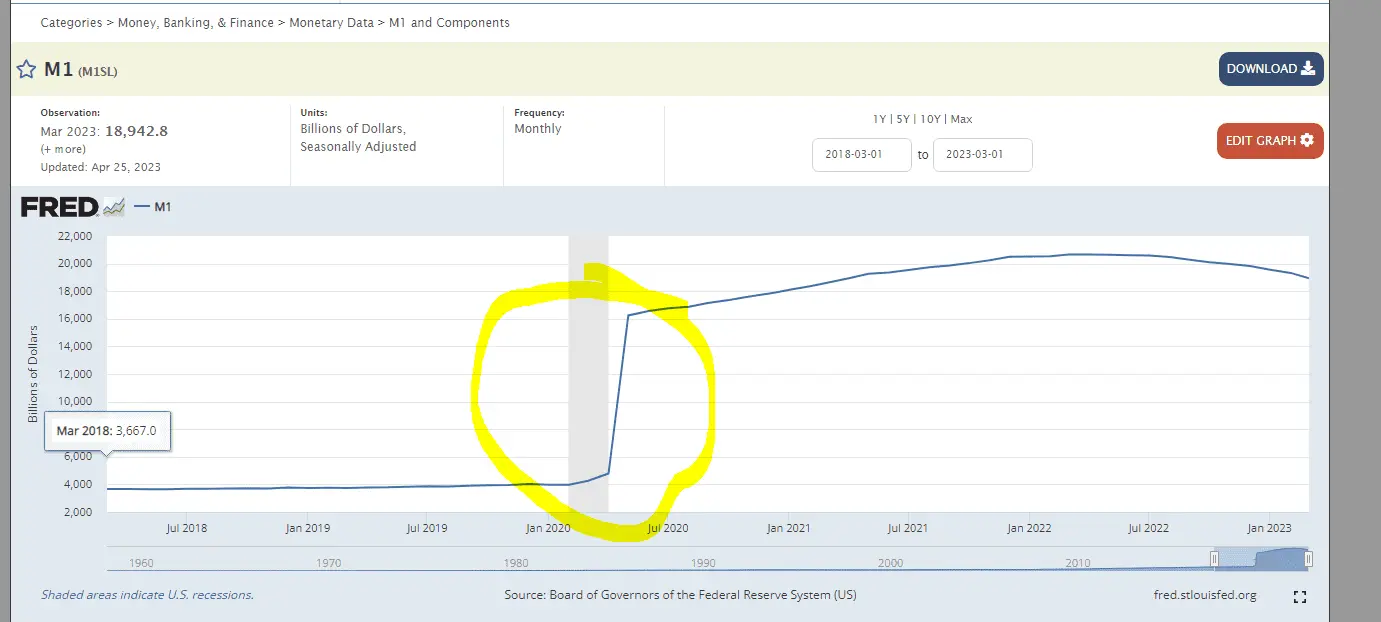This screenshot has height=622, width=1381.
Task: Select the 10Y date range
Action: coord(930,119)
